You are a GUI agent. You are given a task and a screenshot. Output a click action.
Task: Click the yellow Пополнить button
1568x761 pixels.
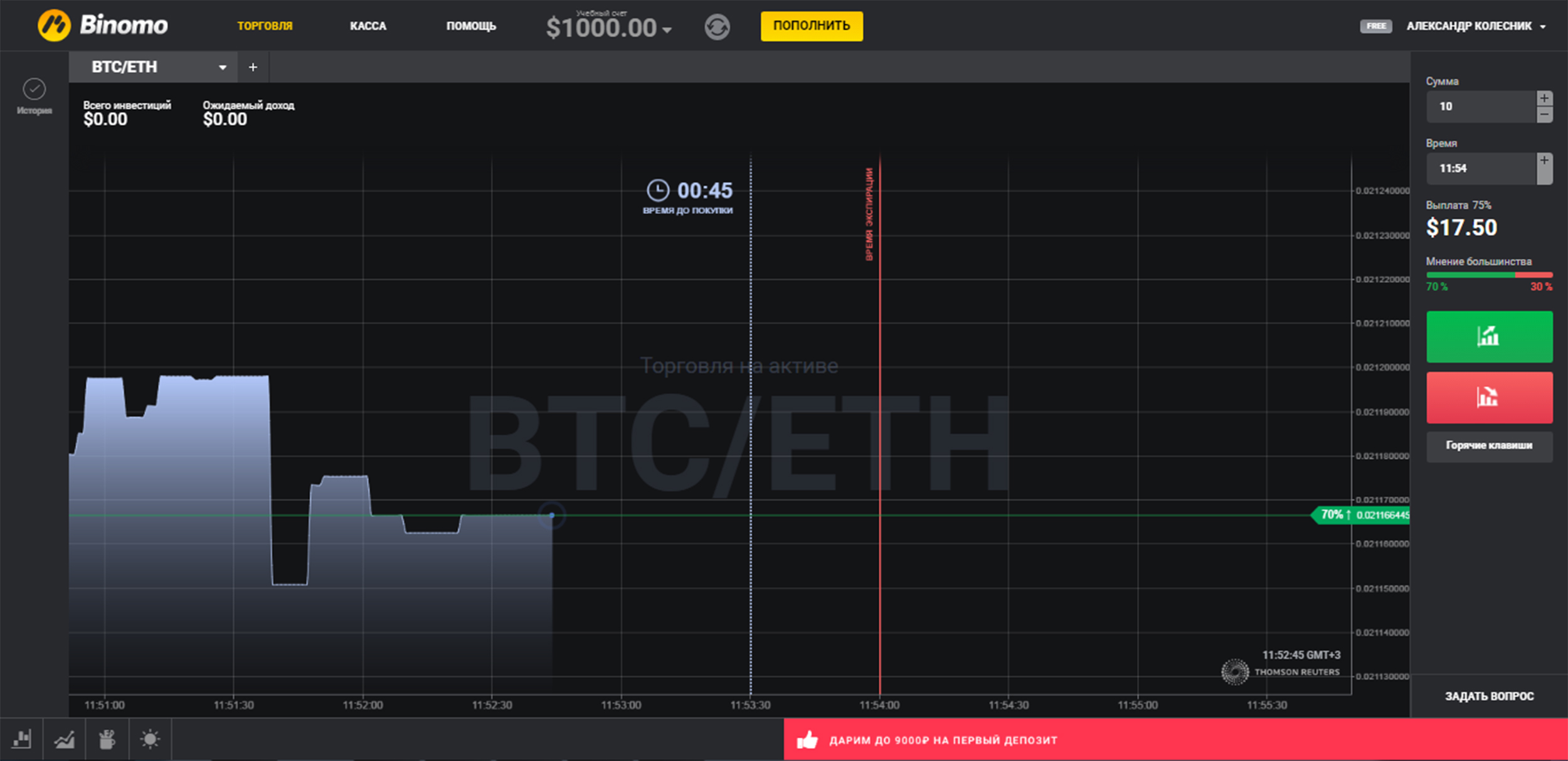coord(811,26)
